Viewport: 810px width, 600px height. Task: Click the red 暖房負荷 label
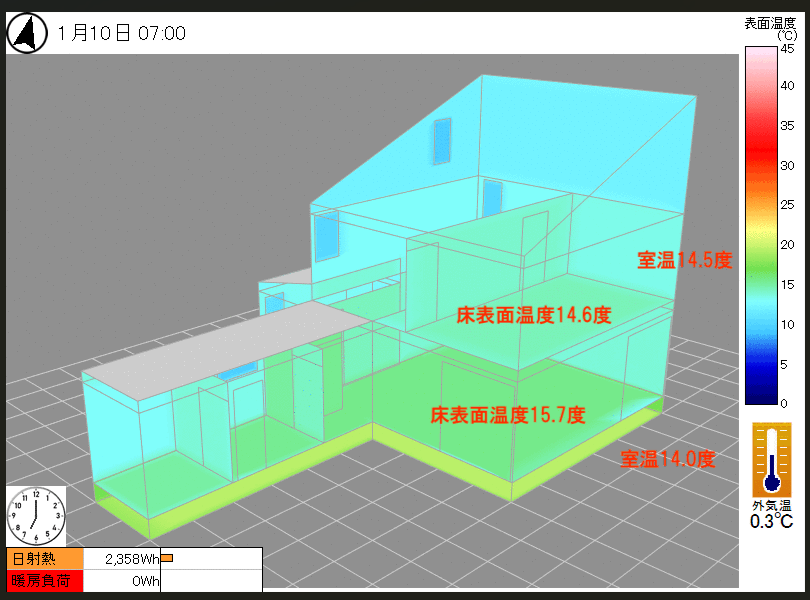(44, 580)
